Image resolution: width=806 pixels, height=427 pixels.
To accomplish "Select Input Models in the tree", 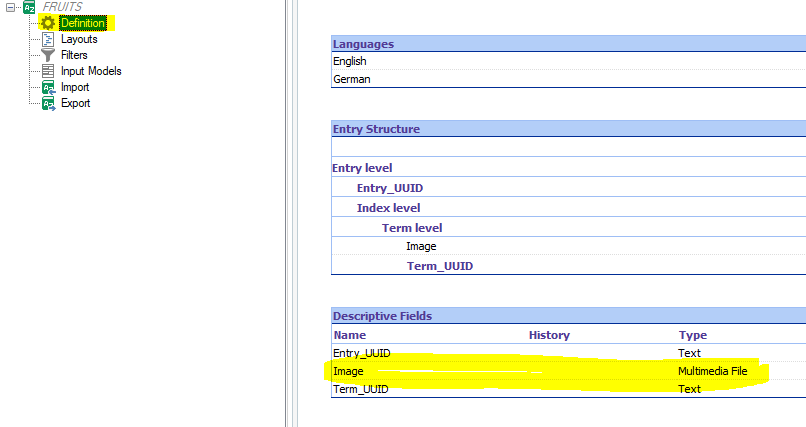I will [91, 71].
